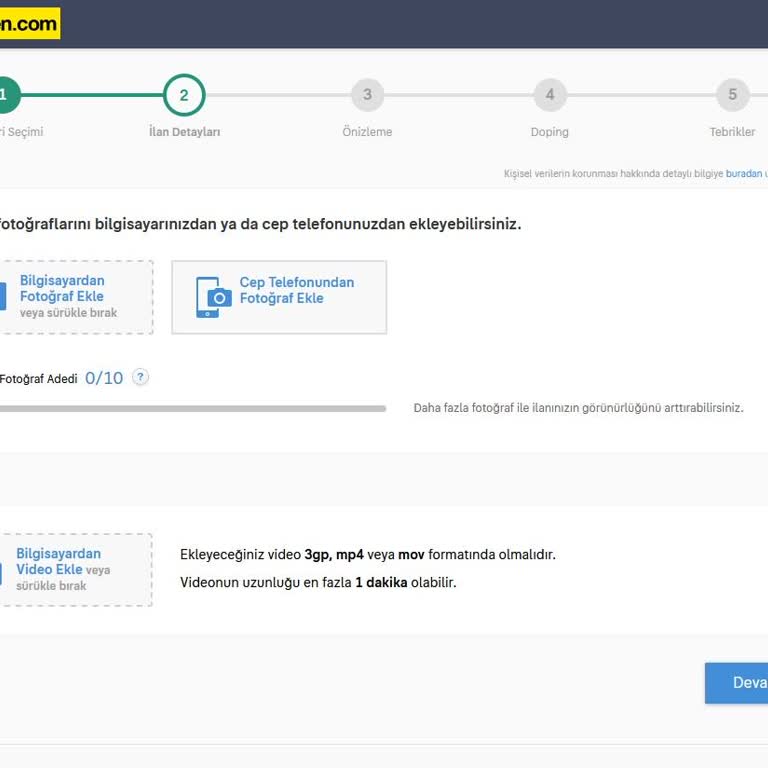768x768 pixels.
Task: Jump to the Önizleme step label
Action: pyautogui.click(x=367, y=132)
